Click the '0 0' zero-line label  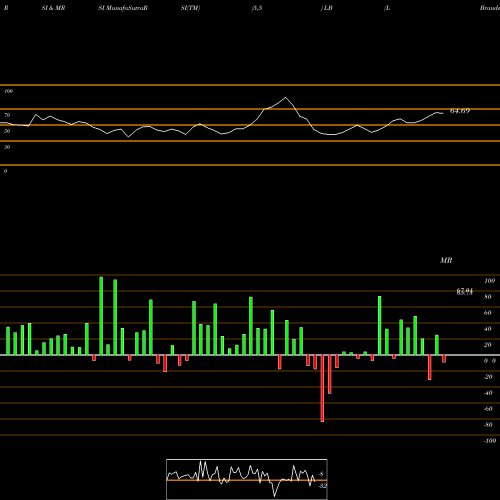490,361
